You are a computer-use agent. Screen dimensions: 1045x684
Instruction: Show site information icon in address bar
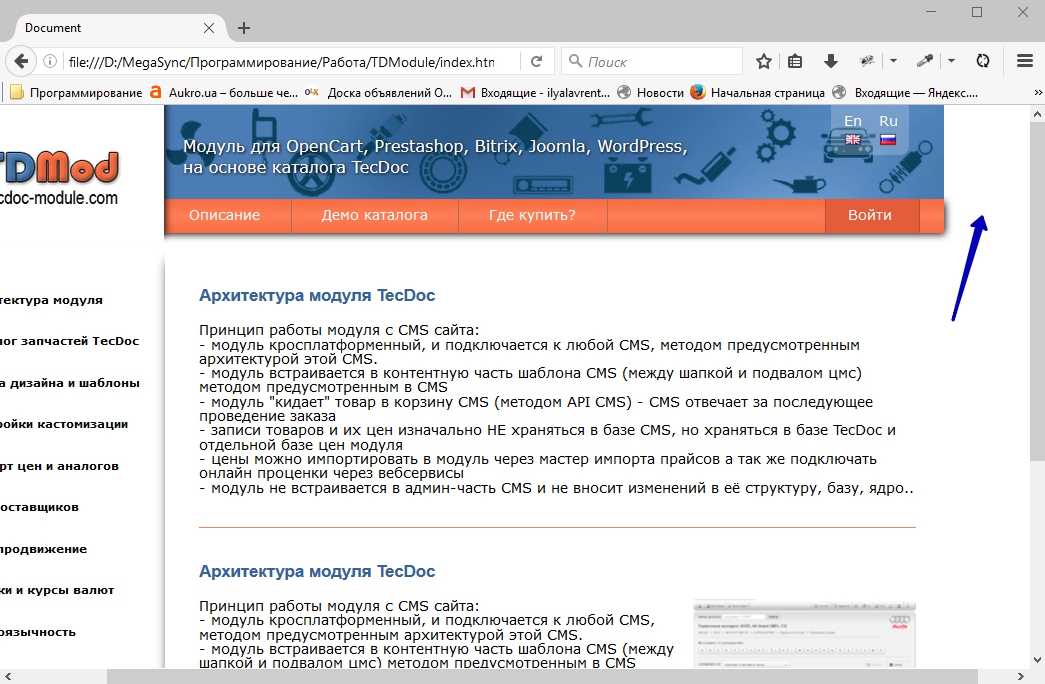pyautogui.click(x=50, y=61)
